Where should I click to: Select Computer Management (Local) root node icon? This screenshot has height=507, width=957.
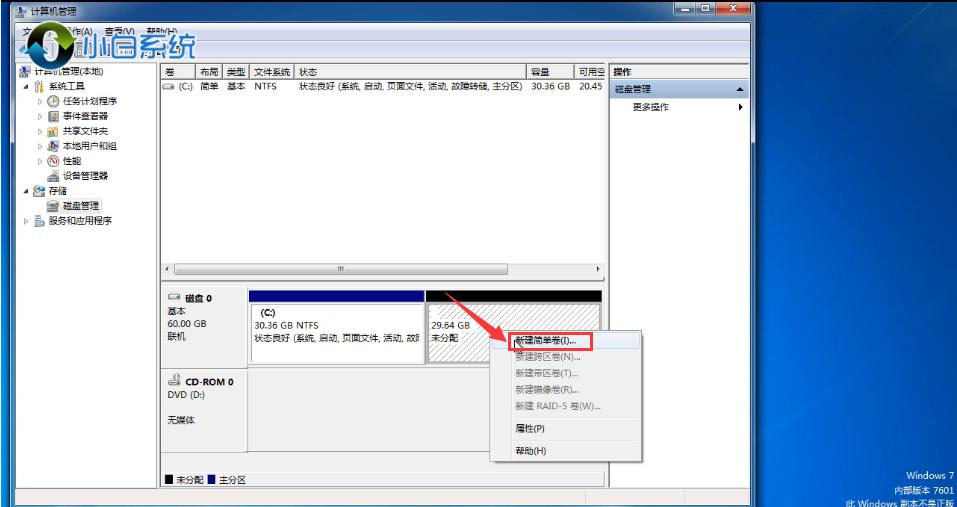24,72
